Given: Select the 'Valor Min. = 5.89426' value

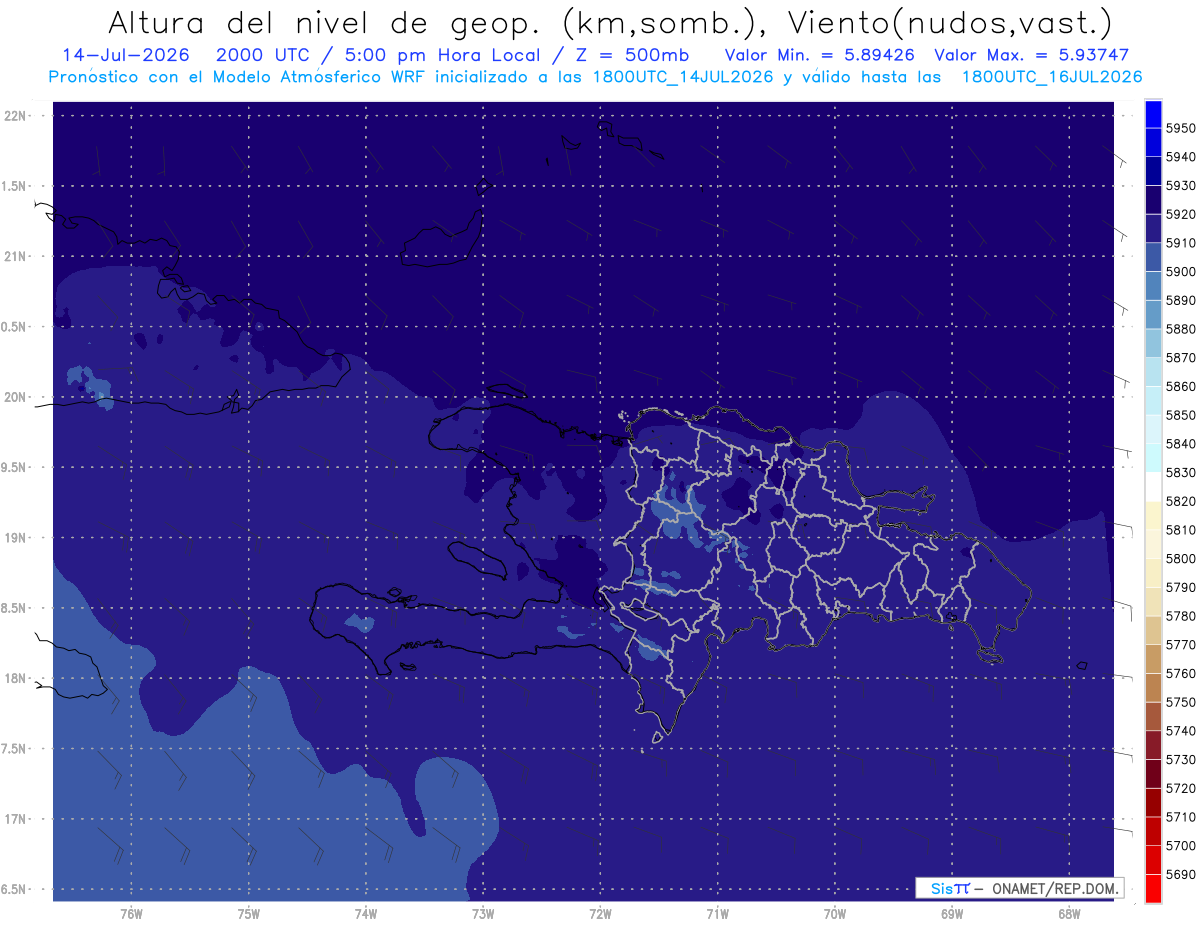Looking at the screenshot, I should [820, 55].
